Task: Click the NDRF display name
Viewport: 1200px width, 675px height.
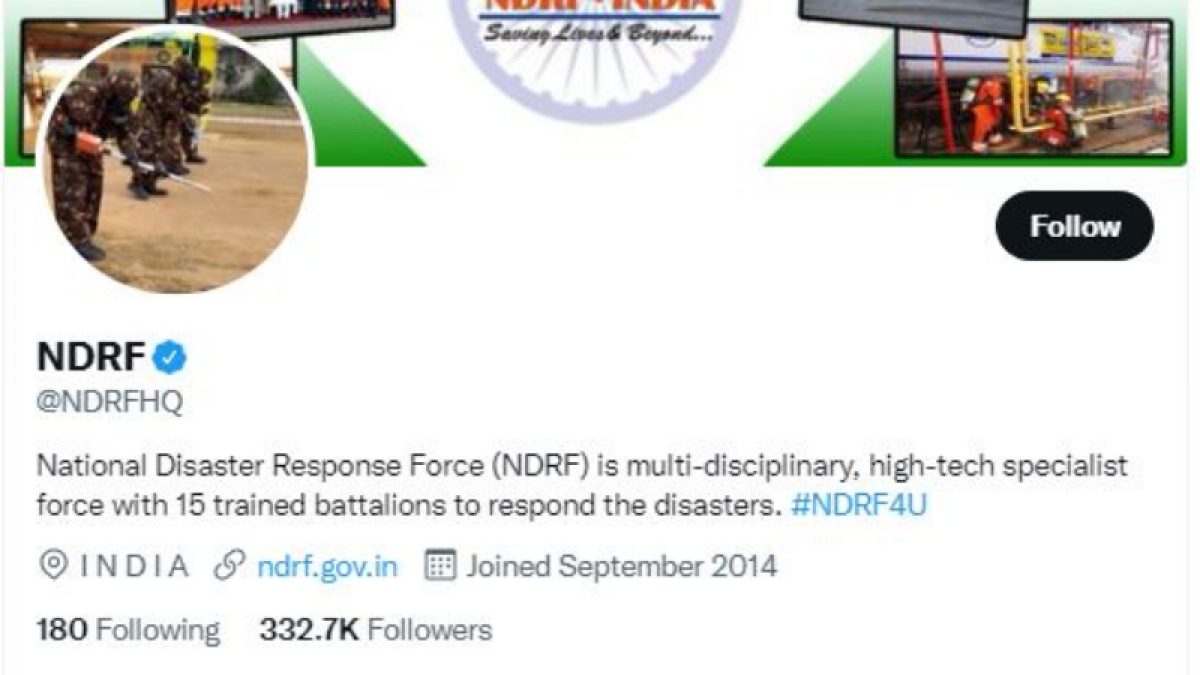Action: (x=92, y=357)
